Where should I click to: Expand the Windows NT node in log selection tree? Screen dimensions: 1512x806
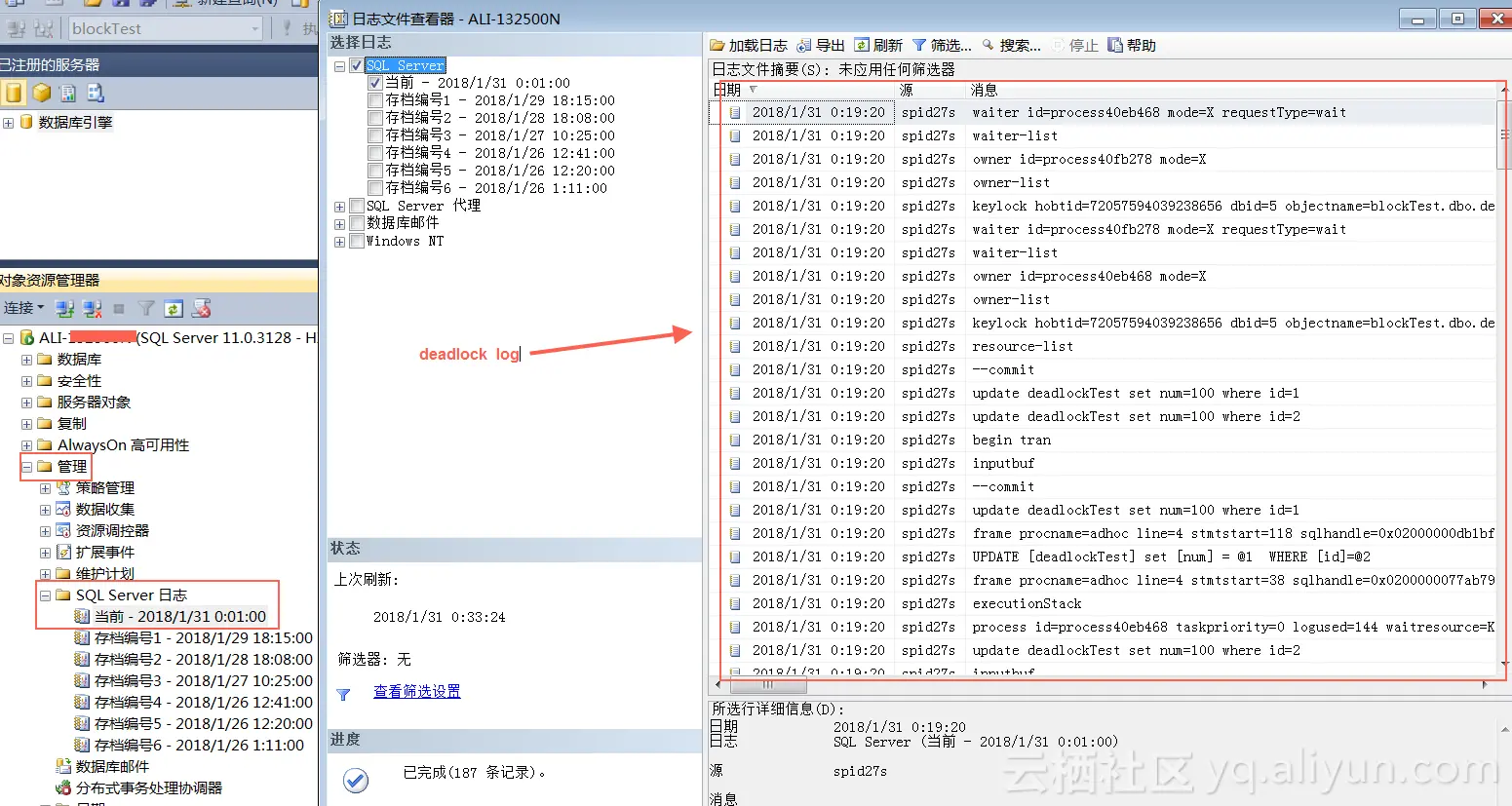(x=339, y=242)
